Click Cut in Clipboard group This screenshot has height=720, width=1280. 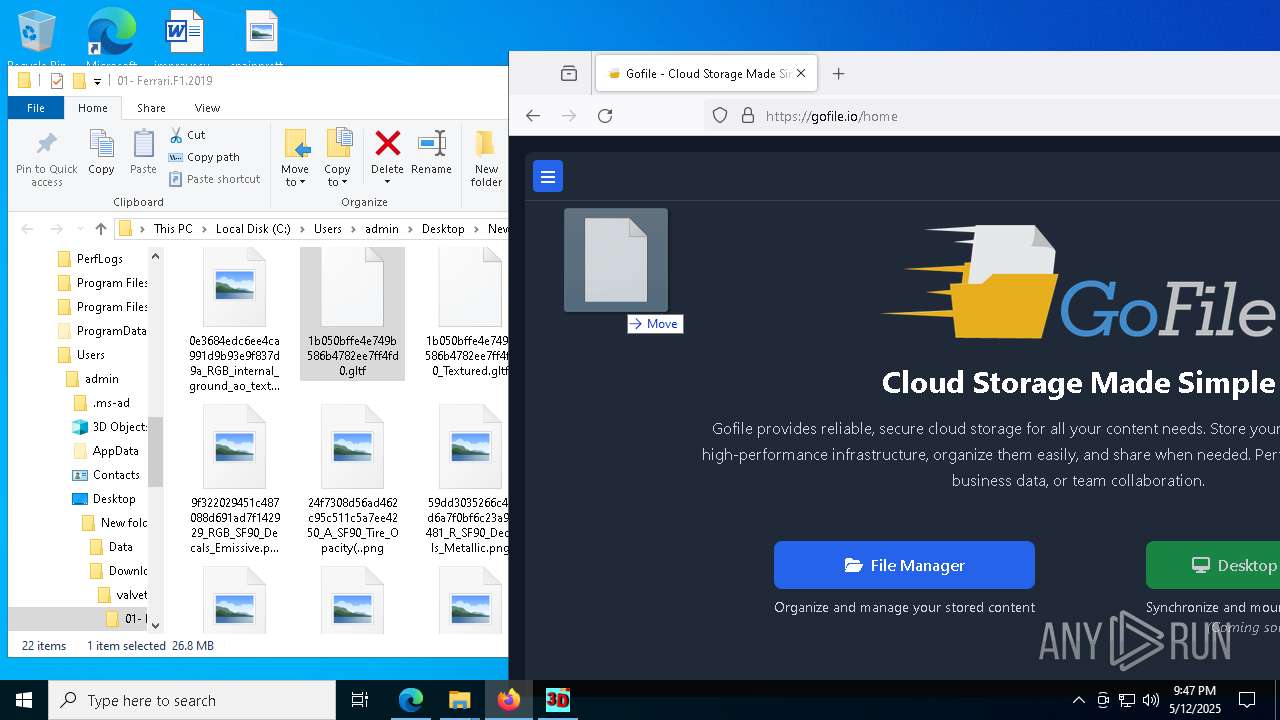(x=187, y=134)
